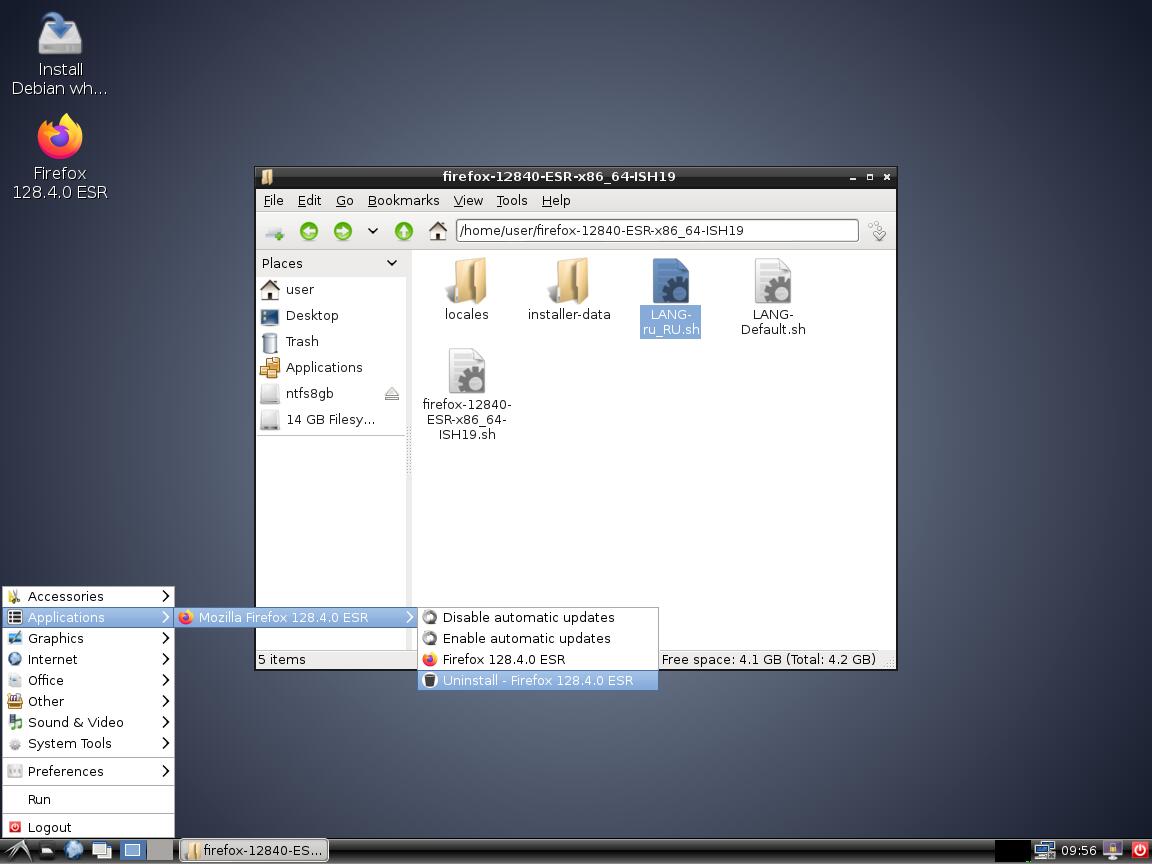
Task: Click the '5 items' status bar text
Action: click(282, 660)
